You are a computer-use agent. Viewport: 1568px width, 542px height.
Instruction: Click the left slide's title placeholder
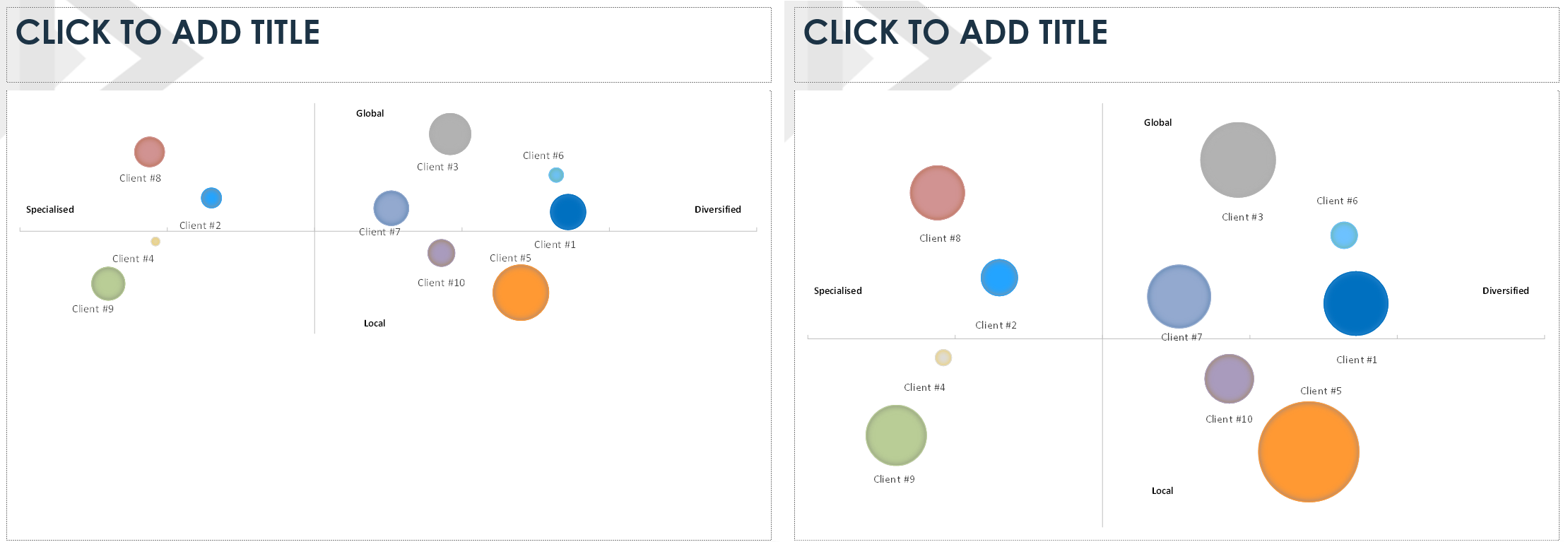389,45
